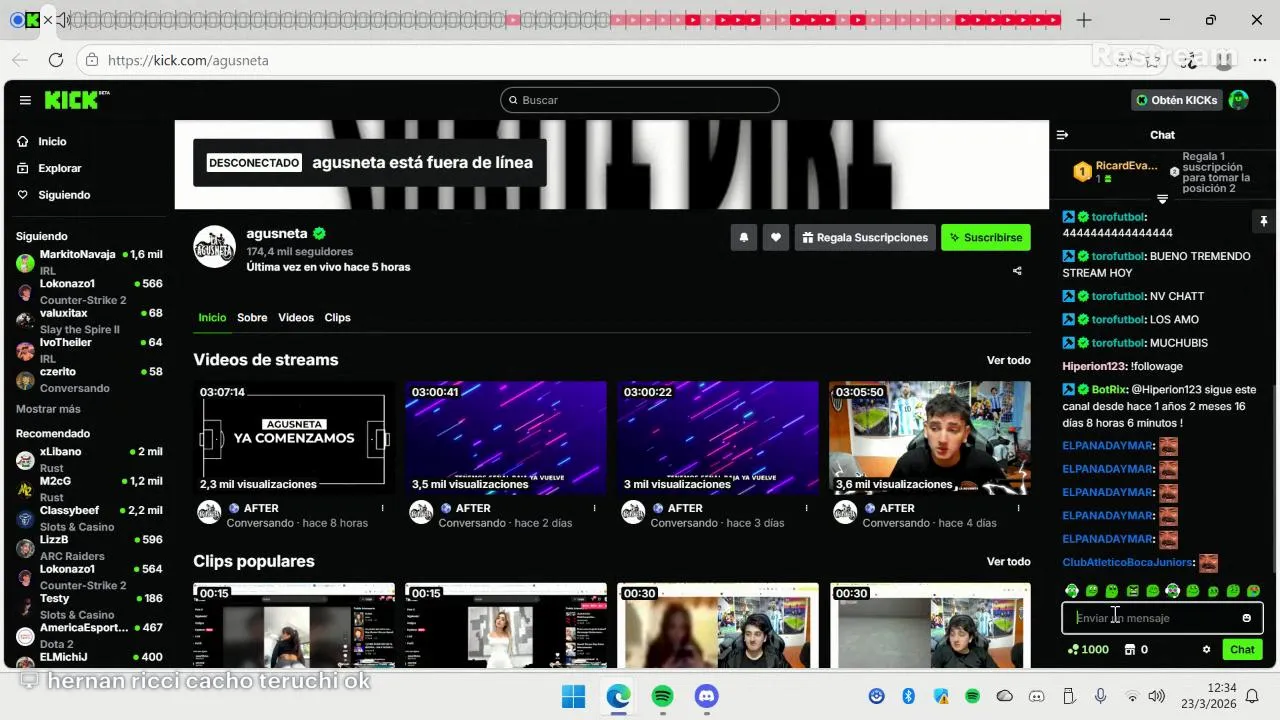The height and width of the screenshot is (720, 1280).
Task: Open IvoTheiler channel in sidebar
Action: pyautogui.click(x=89, y=350)
